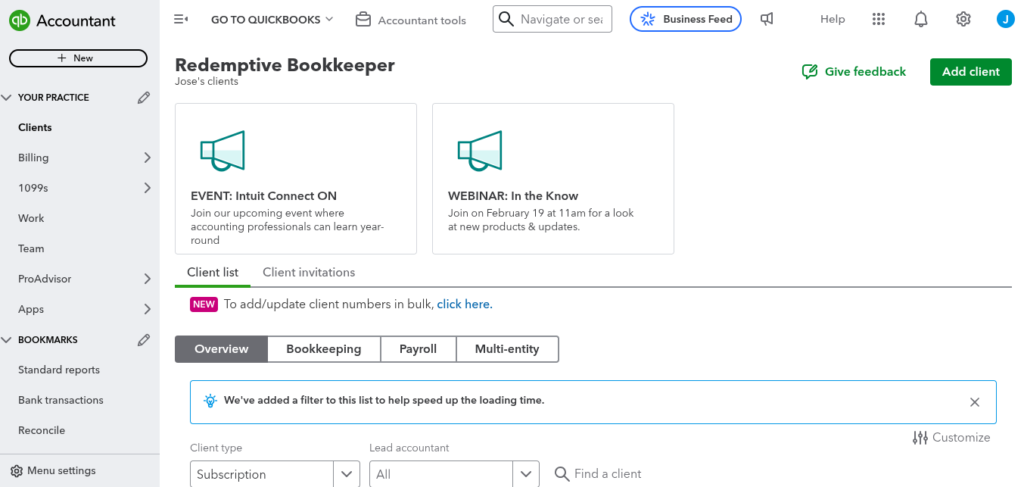This screenshot has height=487, width=1024.
Task: Open the Lead accountant All dropdown
Action: tap(455, 475)
